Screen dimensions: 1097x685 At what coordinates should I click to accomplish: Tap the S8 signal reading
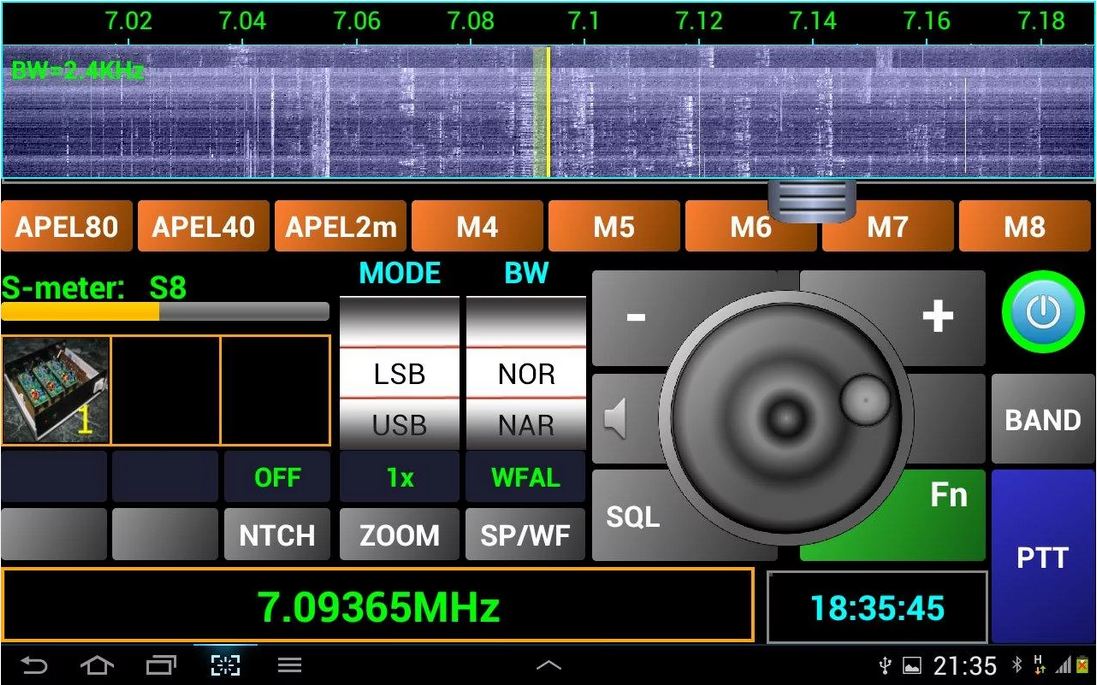168,288
